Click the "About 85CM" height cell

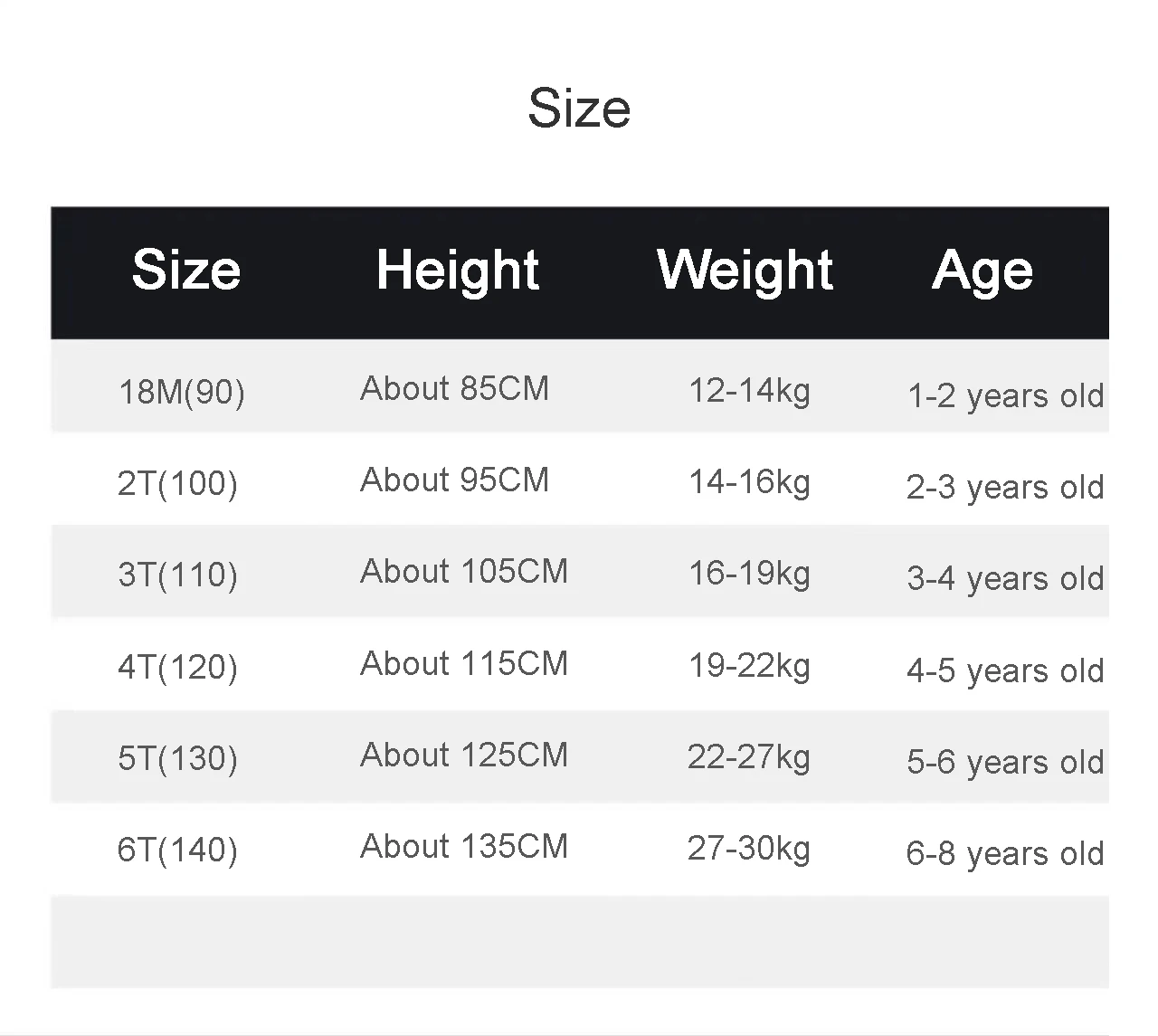point(454,389)
